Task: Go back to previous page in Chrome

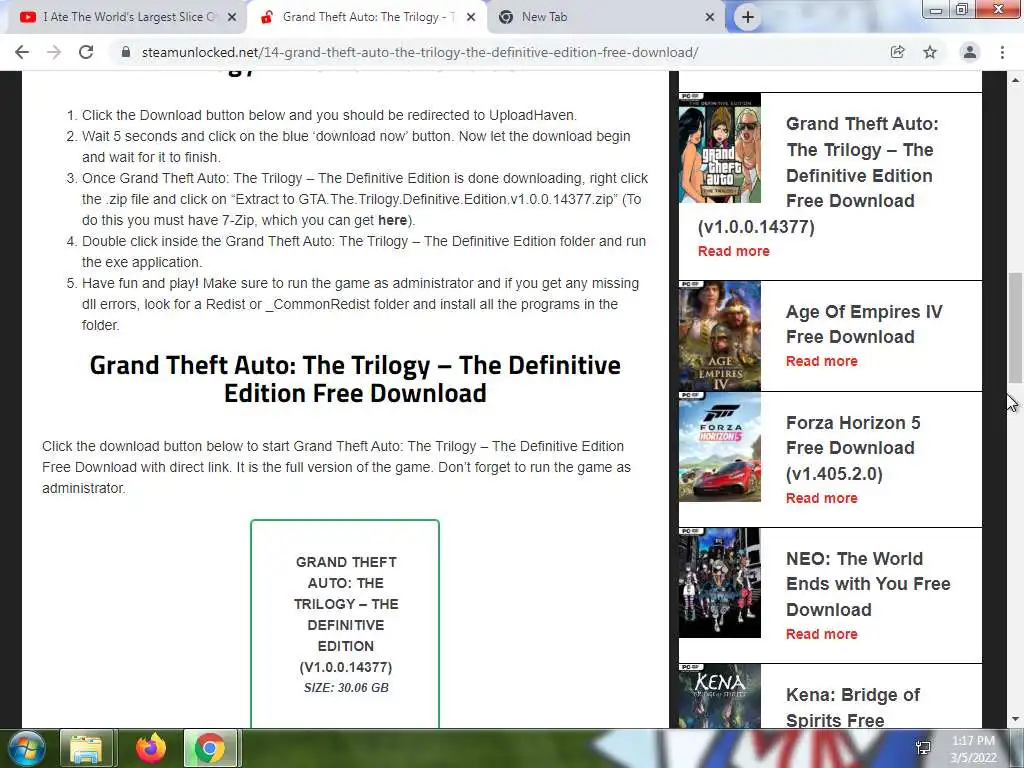Action: pos(22,52)
